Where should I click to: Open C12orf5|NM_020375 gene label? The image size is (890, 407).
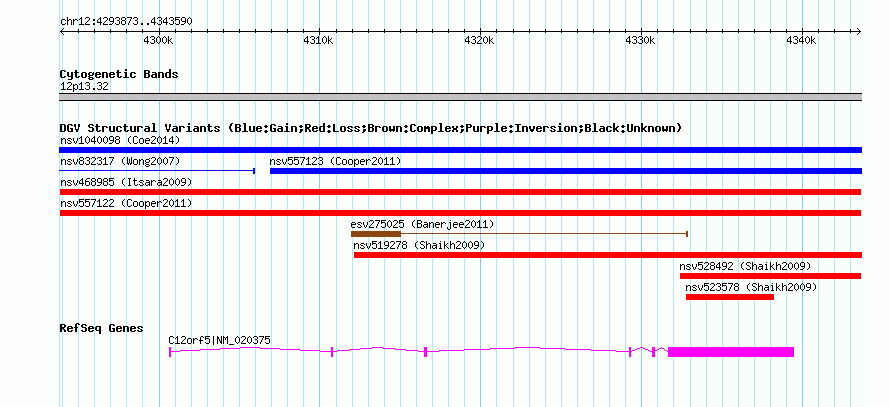(220, 341)
